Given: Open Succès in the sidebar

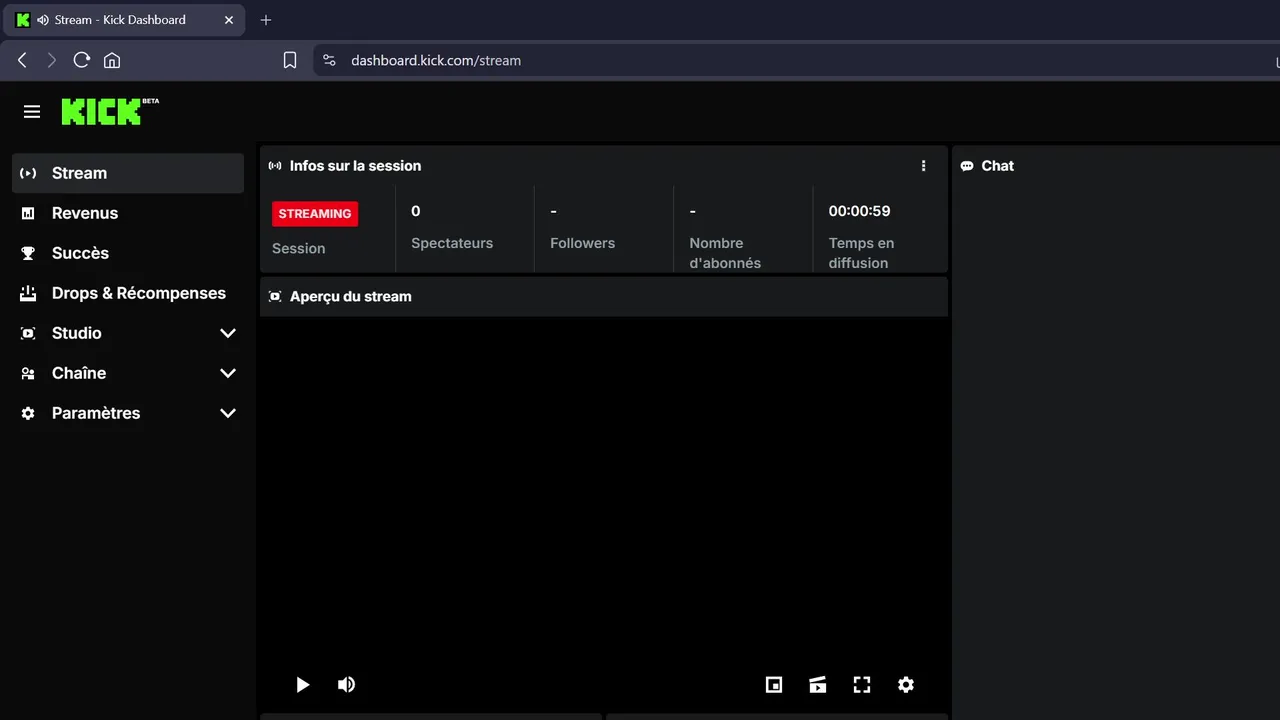Looking at the screenshot, I should [128, 253].
